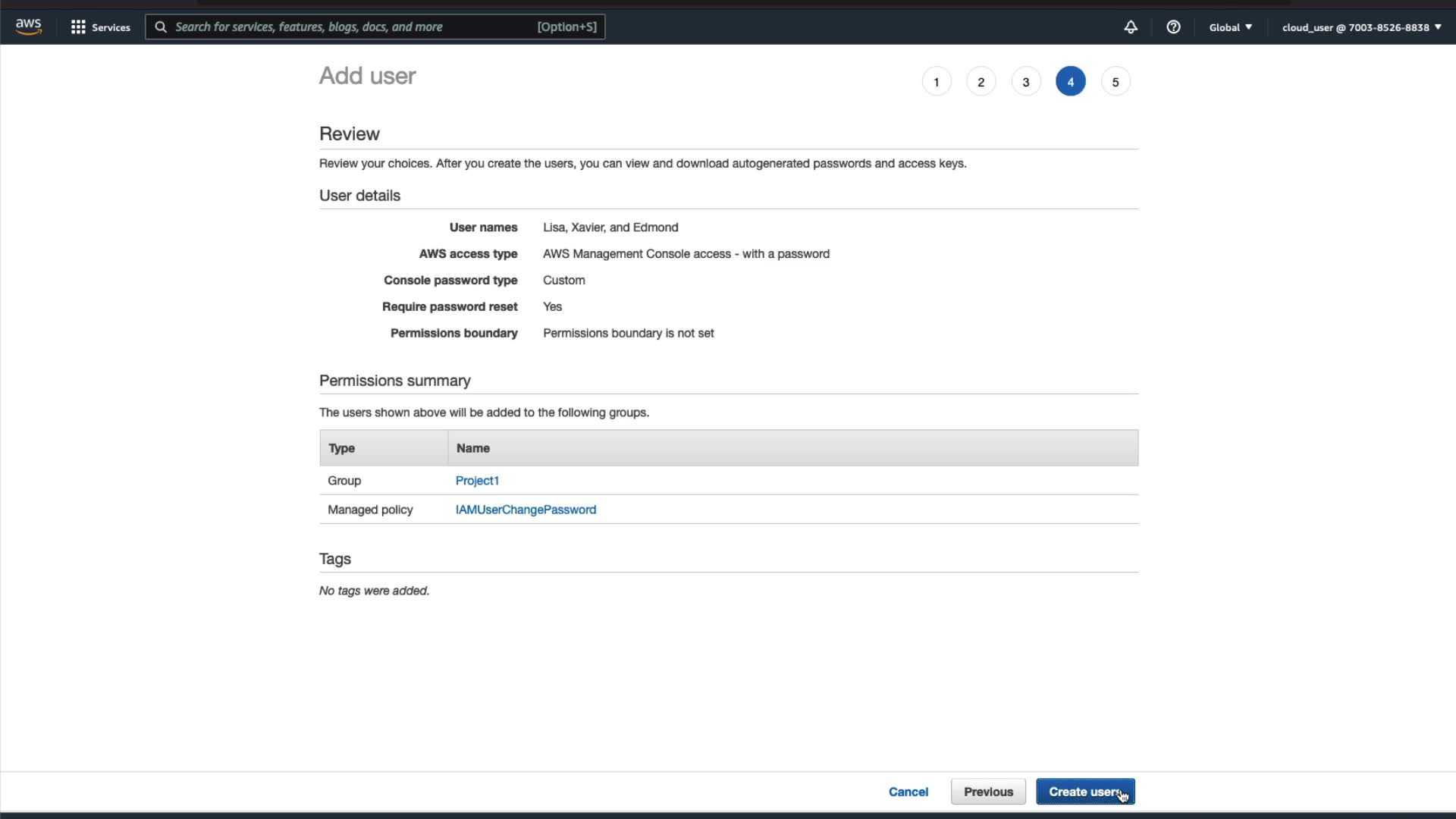Go to wizard step 2 circle
This screenshot has height=819, width=1456.
(x=981, y=82)
